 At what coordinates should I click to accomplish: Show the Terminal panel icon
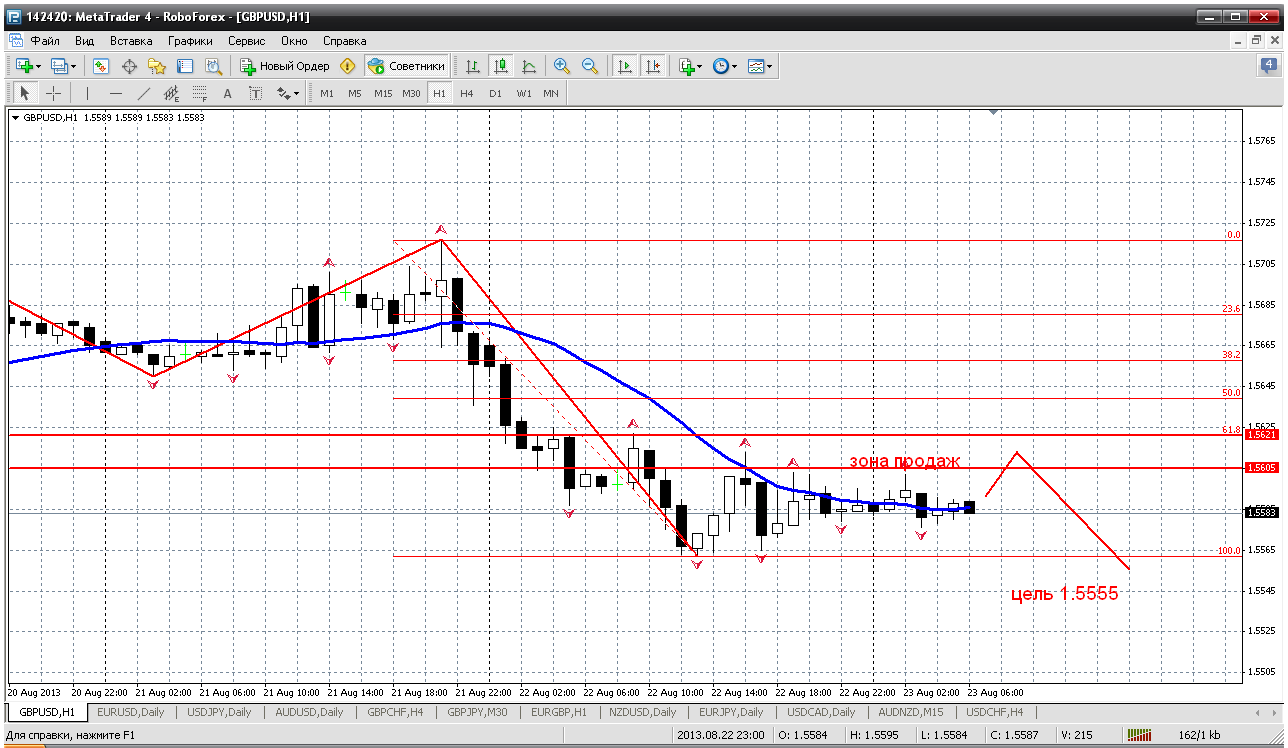point(185,66)
